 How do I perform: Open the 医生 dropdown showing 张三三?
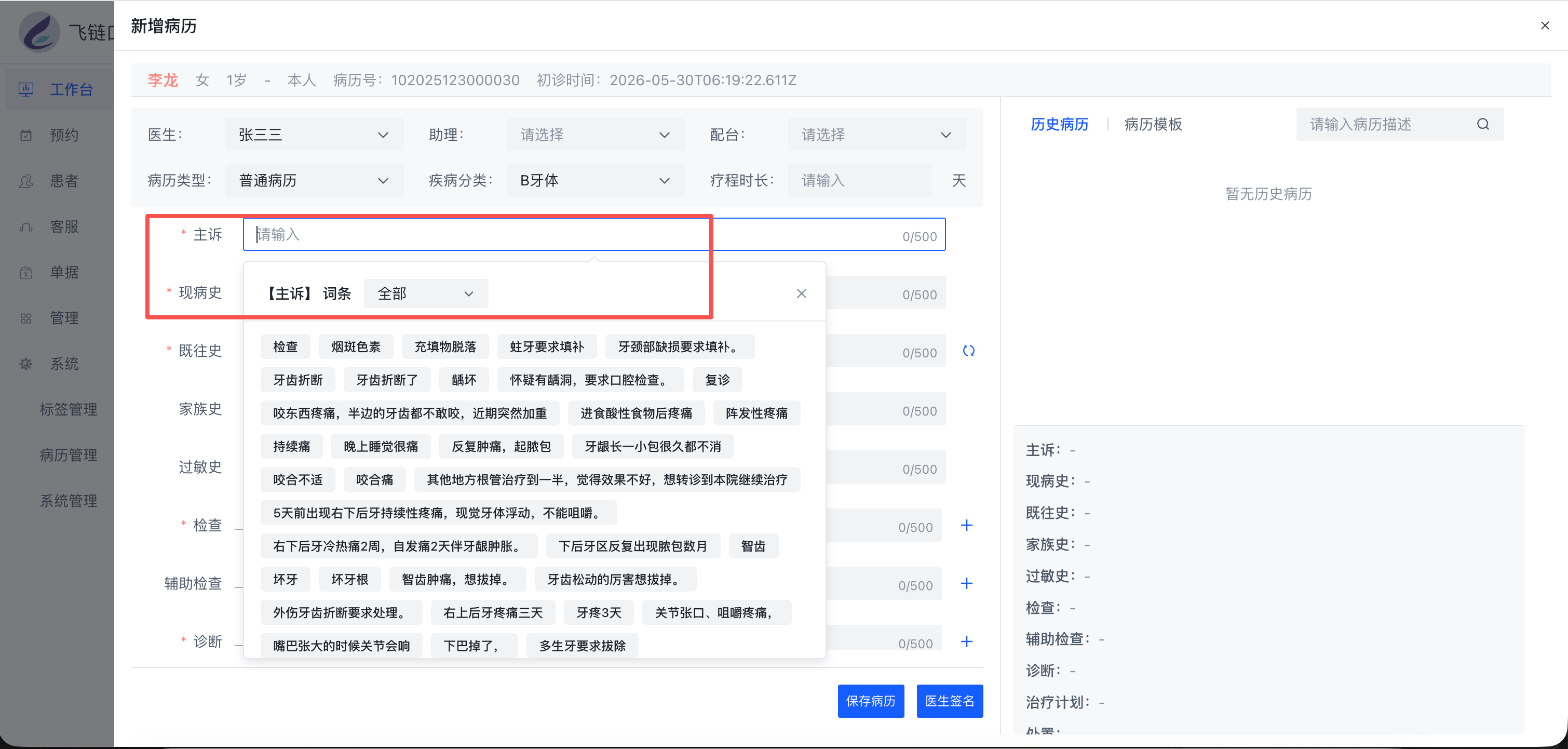point(314,135)
